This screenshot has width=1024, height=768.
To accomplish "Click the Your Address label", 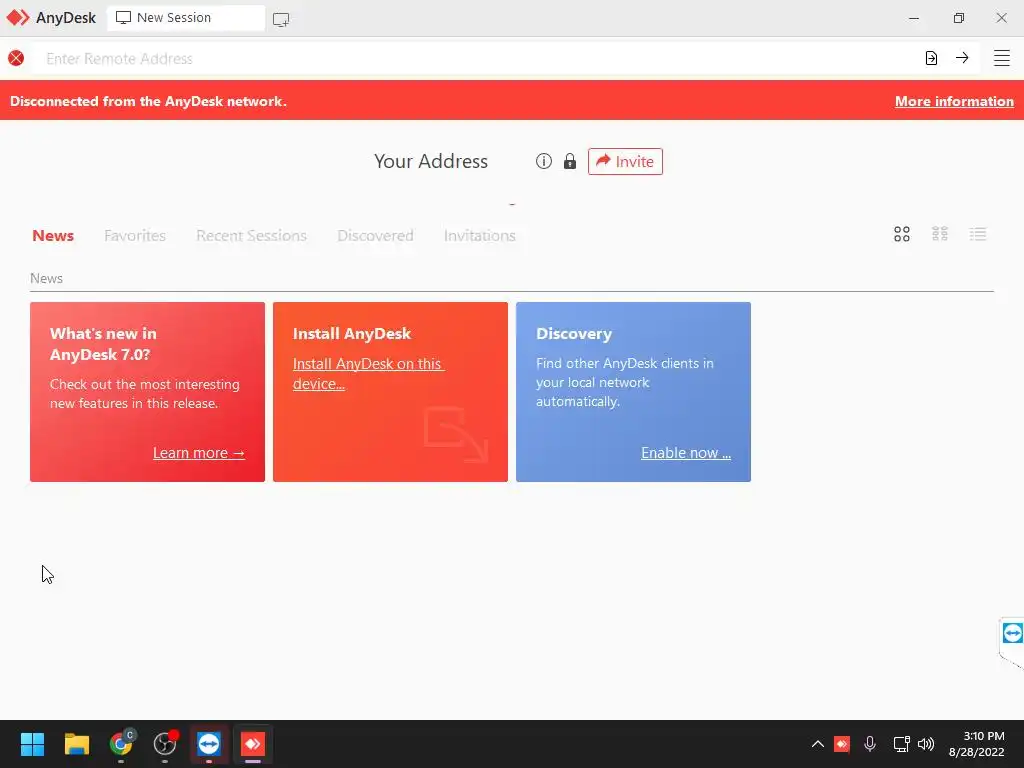I will coord(431,161).
